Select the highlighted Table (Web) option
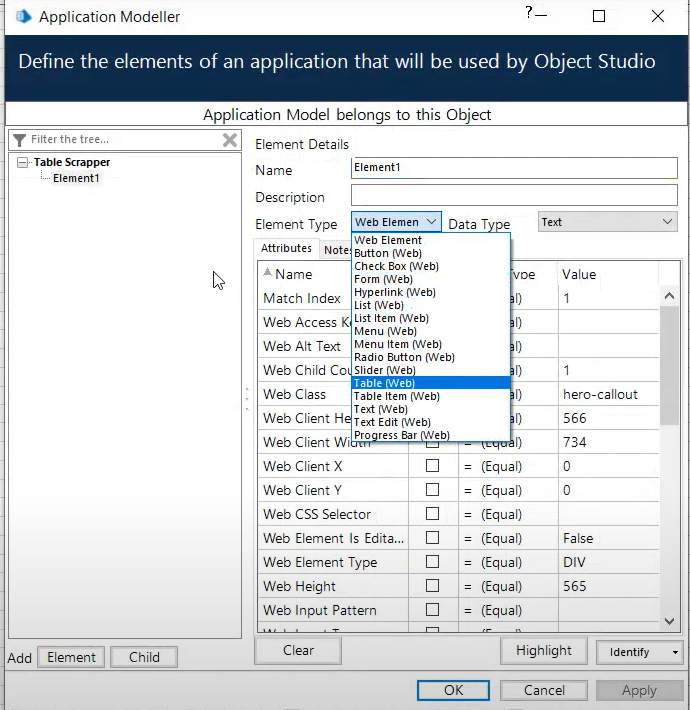The height and width of the screenshot is (710, 690). point(431,383)
